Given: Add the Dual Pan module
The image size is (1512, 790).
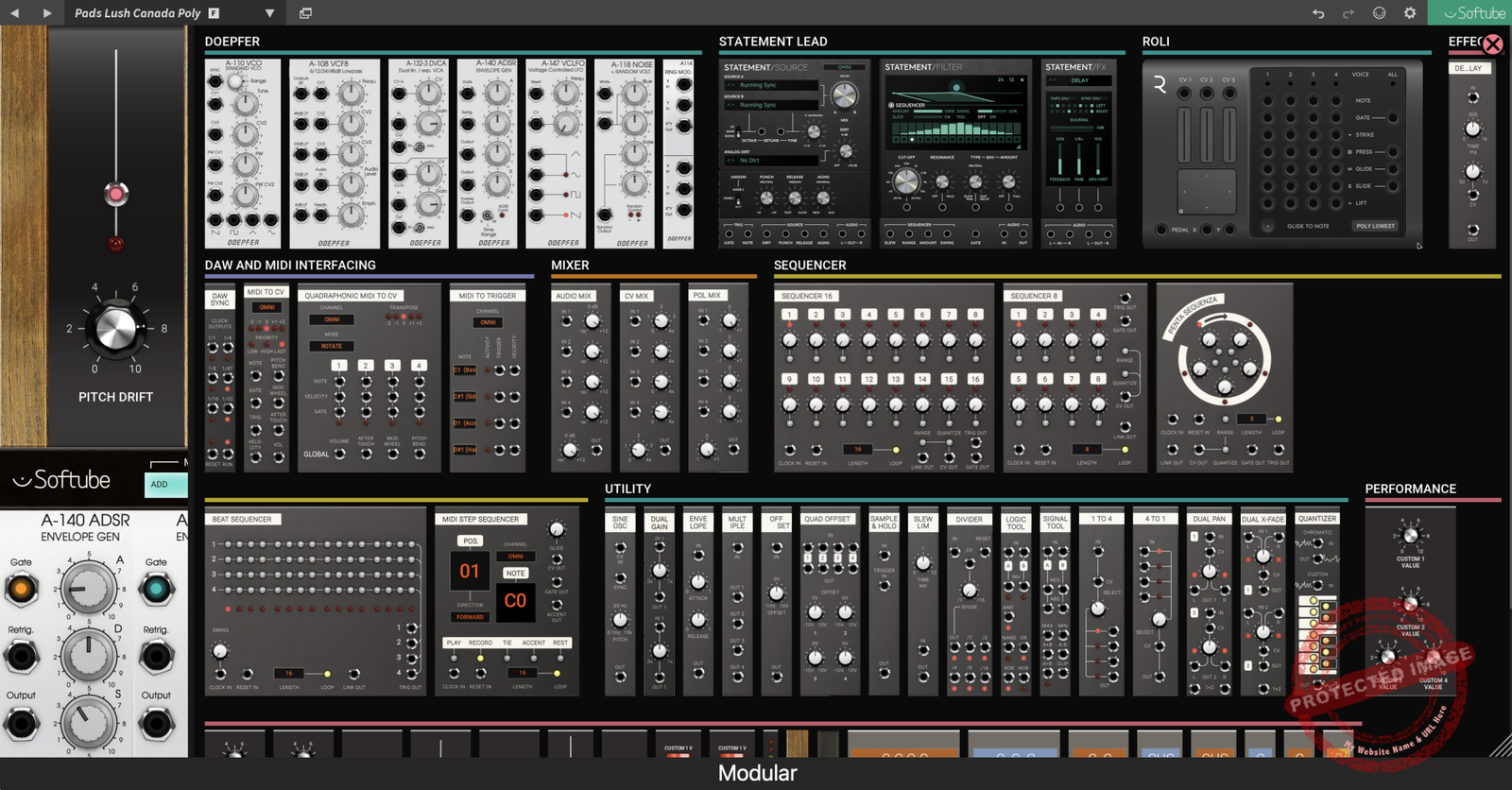Looking at the screenshot, I should 1209,602.
